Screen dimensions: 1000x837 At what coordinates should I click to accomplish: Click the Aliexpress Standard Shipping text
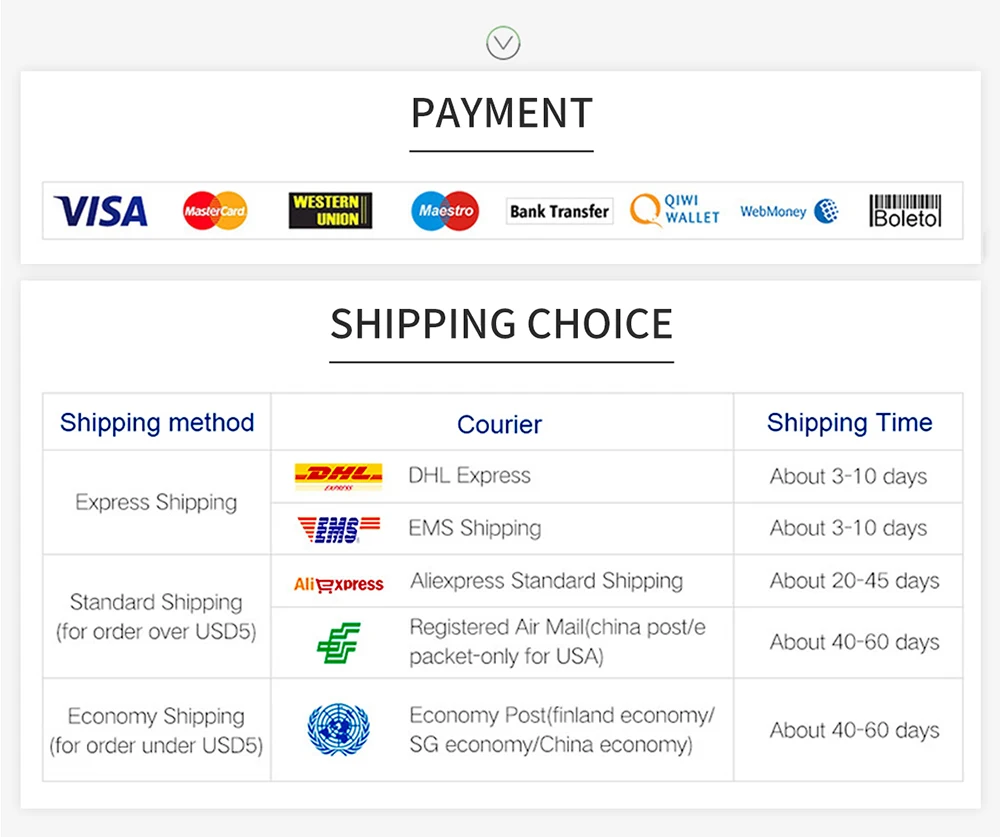546,581
